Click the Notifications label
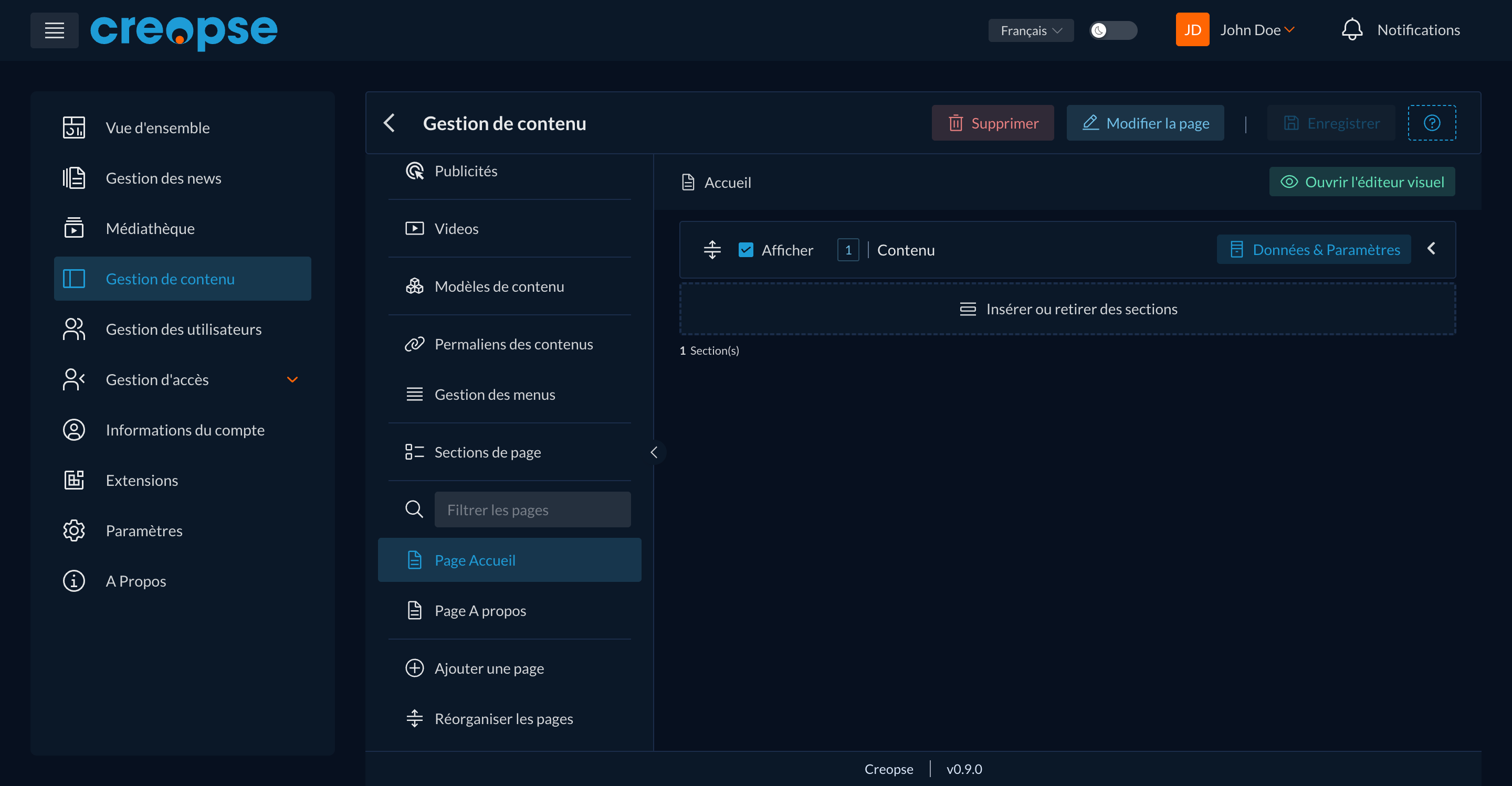Image resolution: width=1512 pixels, height=786 pixels. point(1418,30)
